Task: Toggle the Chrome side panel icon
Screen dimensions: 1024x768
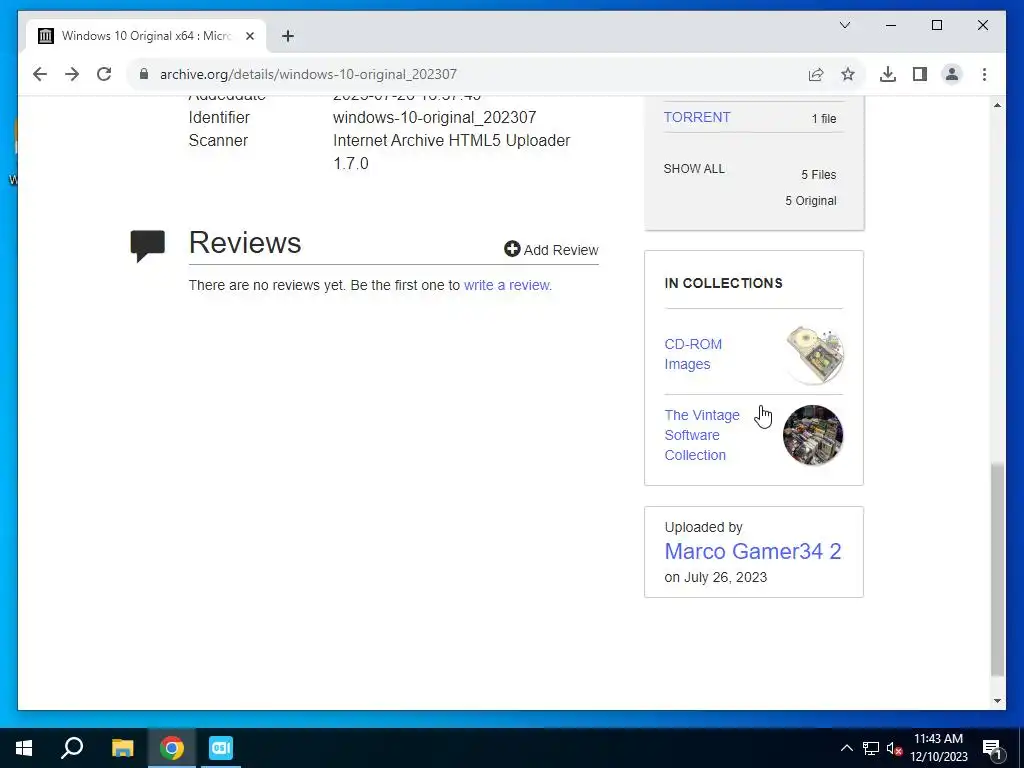Action: [x=920, y=74]
